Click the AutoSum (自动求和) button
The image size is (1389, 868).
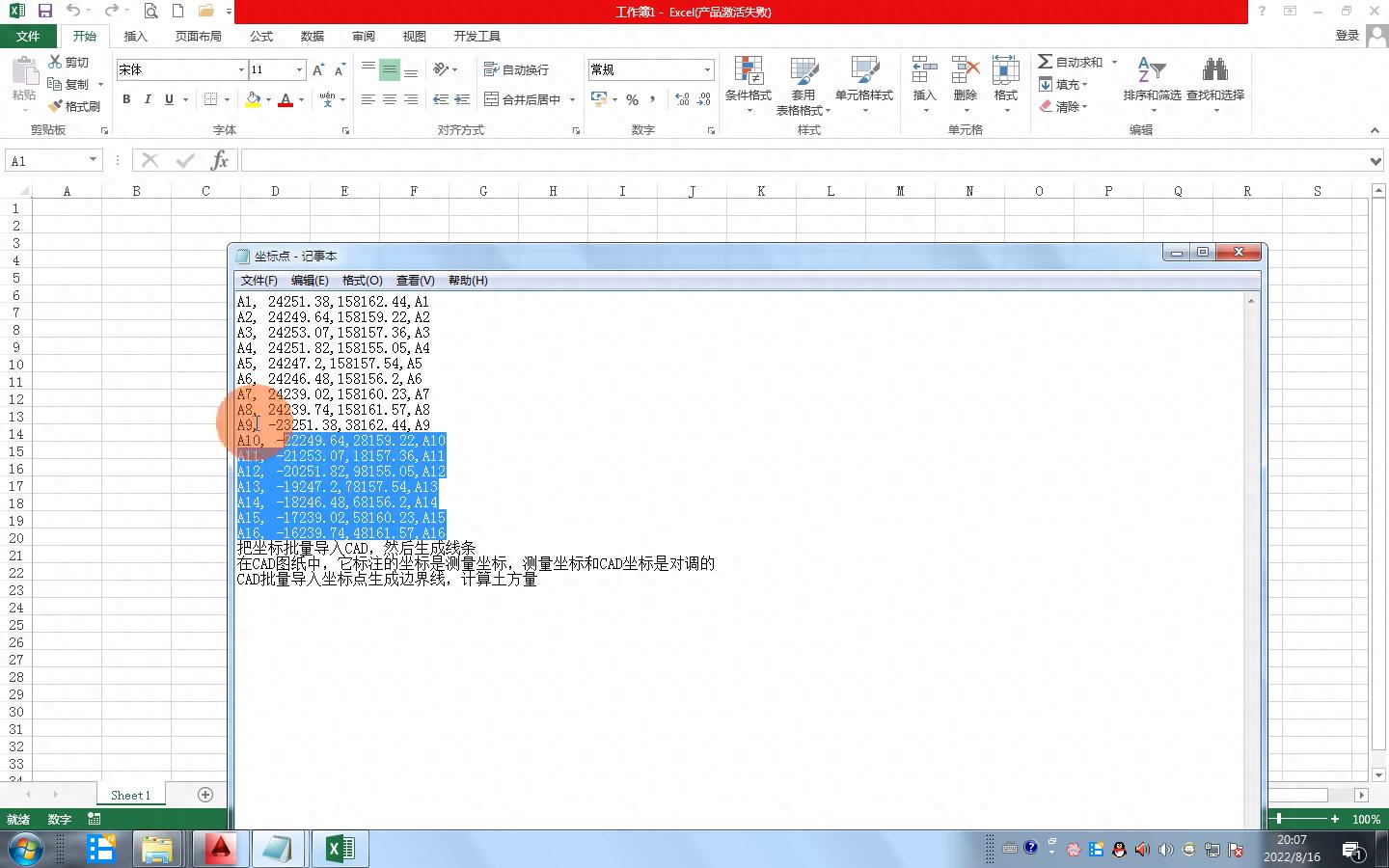point(1070,62)
